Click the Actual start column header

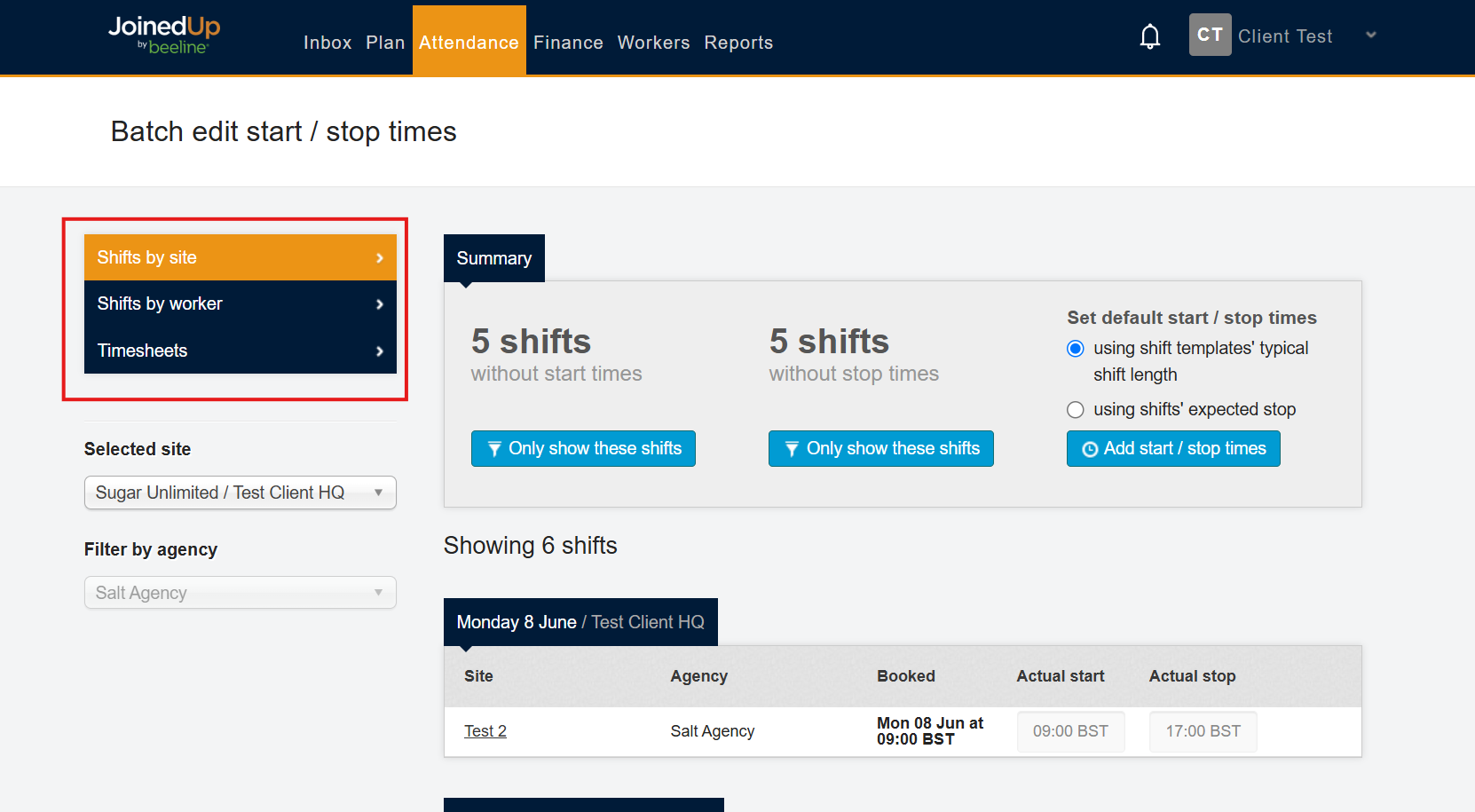point(1061,676)
